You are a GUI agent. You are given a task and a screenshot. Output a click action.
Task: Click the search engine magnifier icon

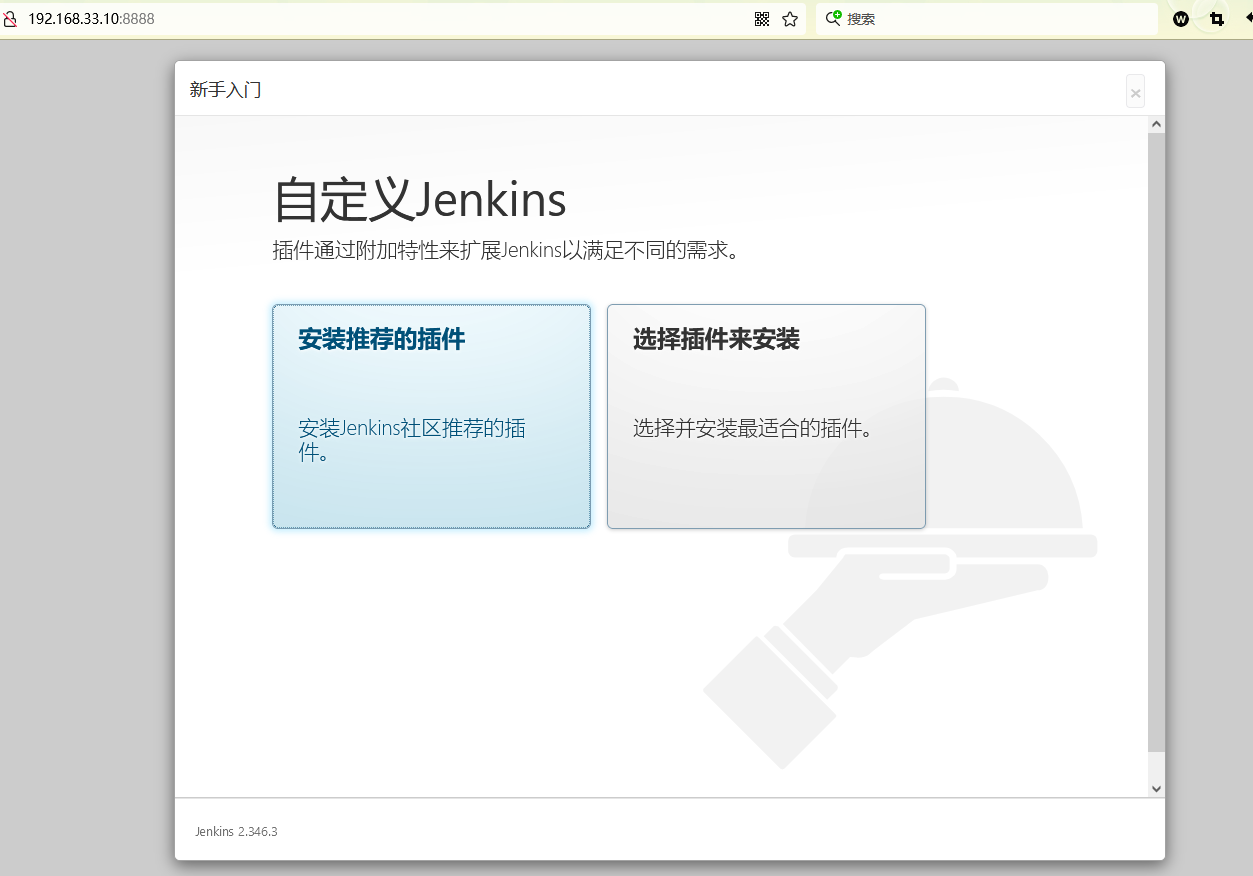tap(832, 19)
